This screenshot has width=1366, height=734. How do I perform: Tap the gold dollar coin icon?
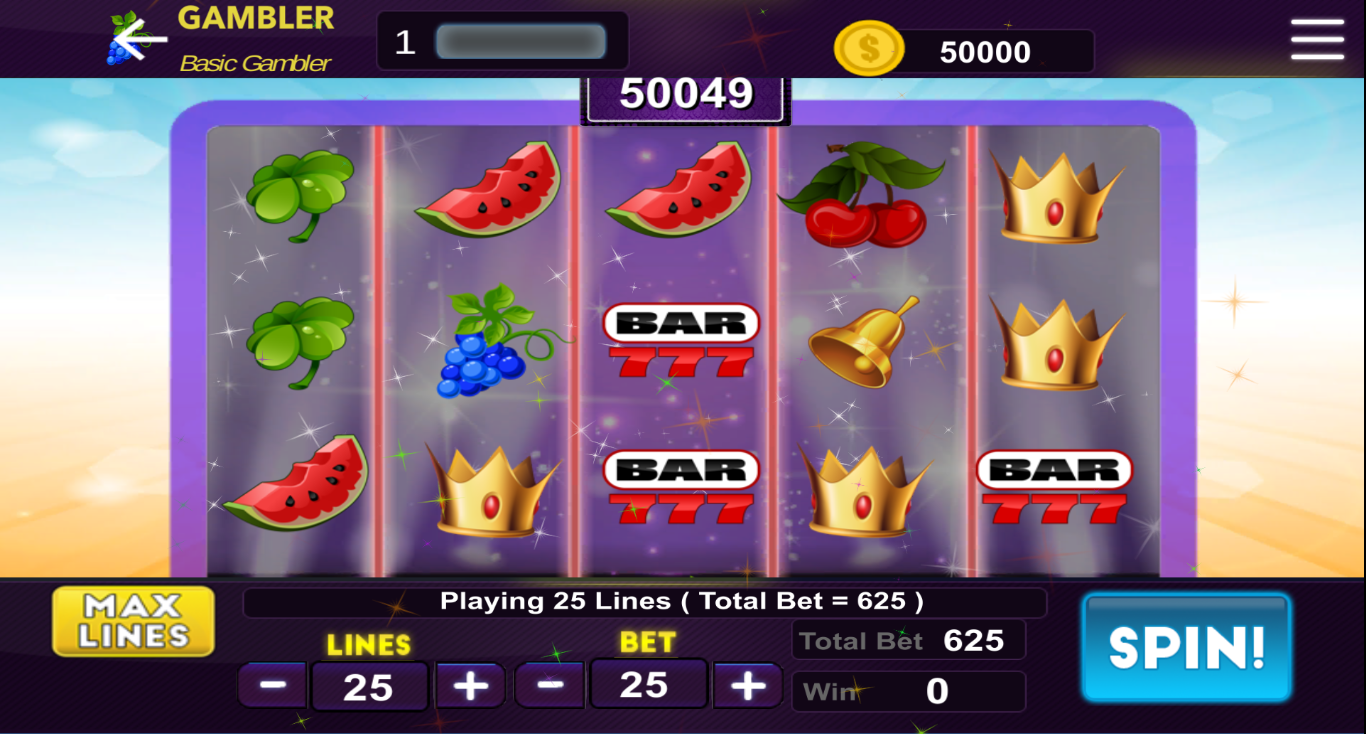(868, 49)
